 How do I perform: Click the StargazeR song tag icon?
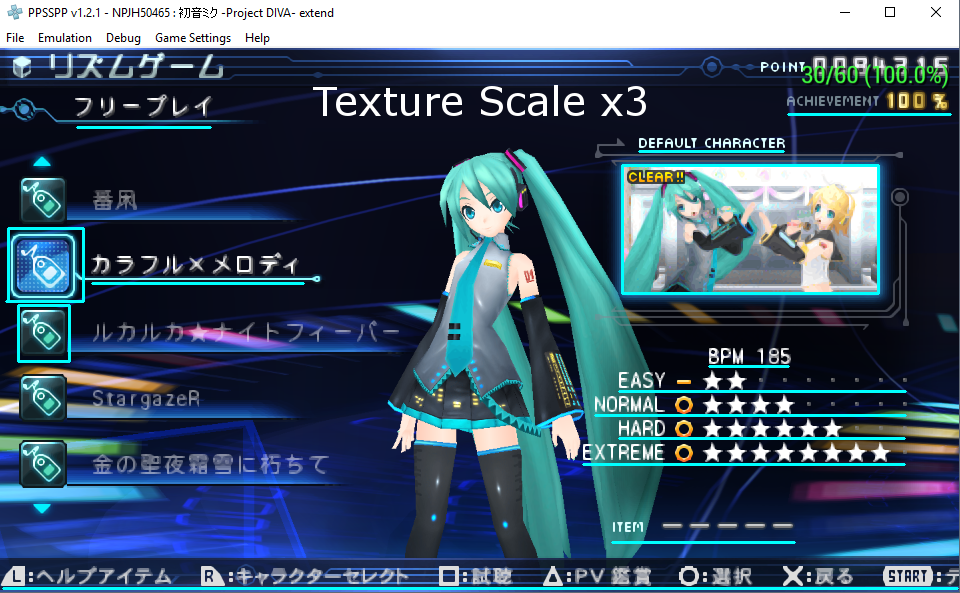pyautogui.click(x=43, y=398)
